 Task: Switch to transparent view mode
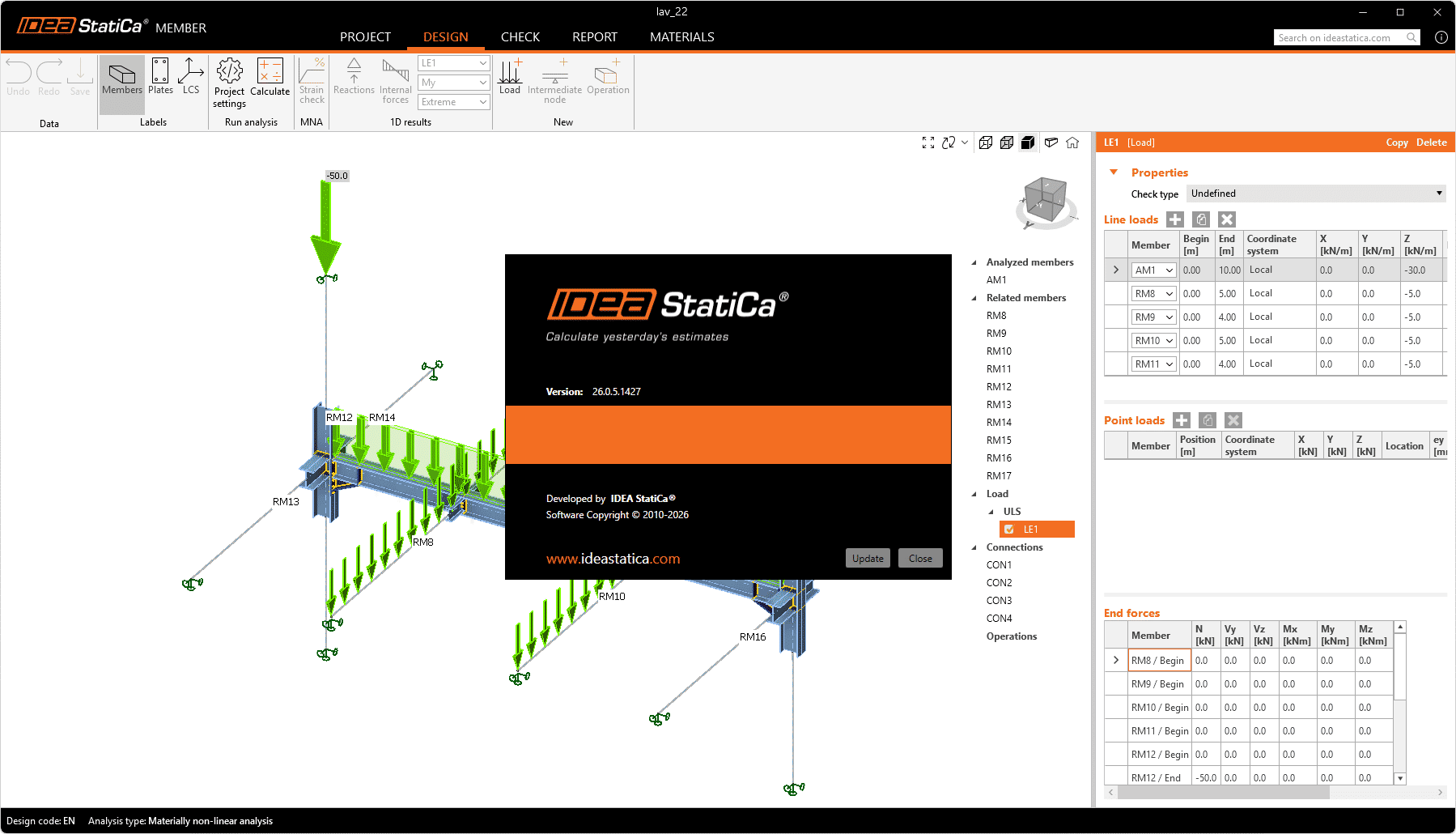pos(1007,143)
